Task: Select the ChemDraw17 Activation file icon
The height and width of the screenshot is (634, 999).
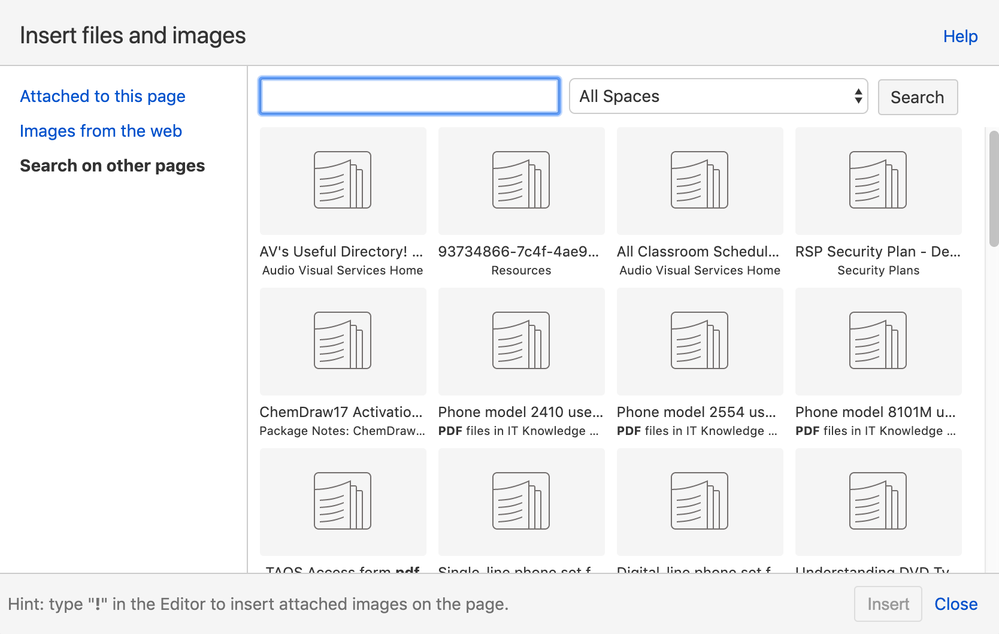Action: [x=343, y=341]
